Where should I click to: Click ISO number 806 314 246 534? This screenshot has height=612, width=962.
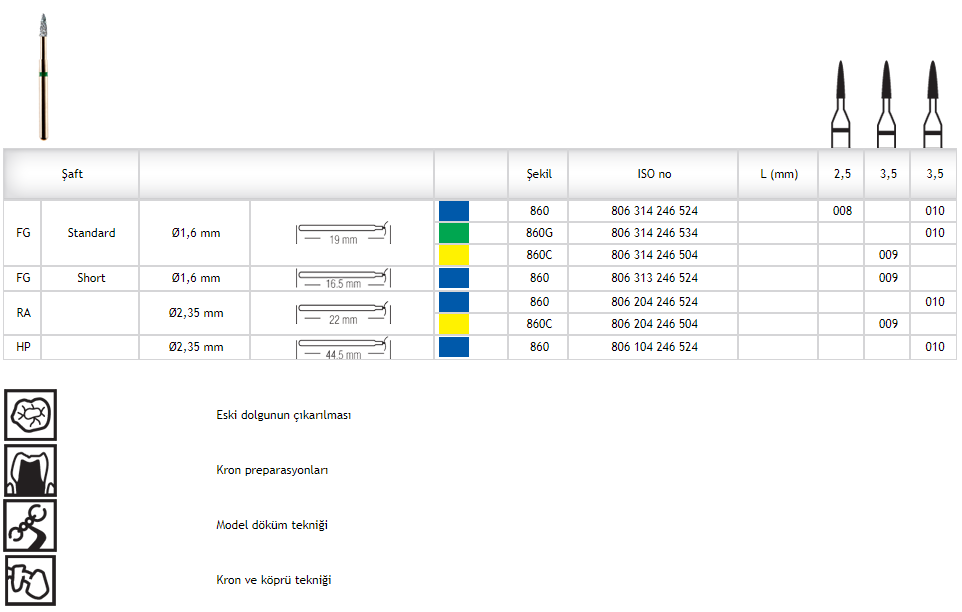point(654,233)
